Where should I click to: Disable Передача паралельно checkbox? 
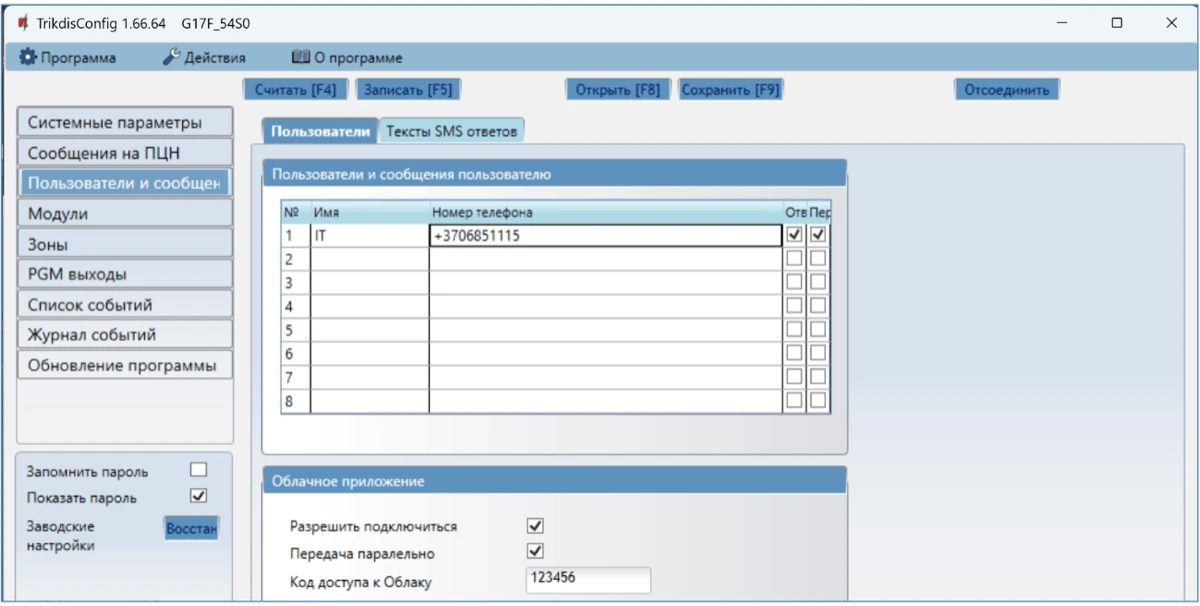pos(535,551)
